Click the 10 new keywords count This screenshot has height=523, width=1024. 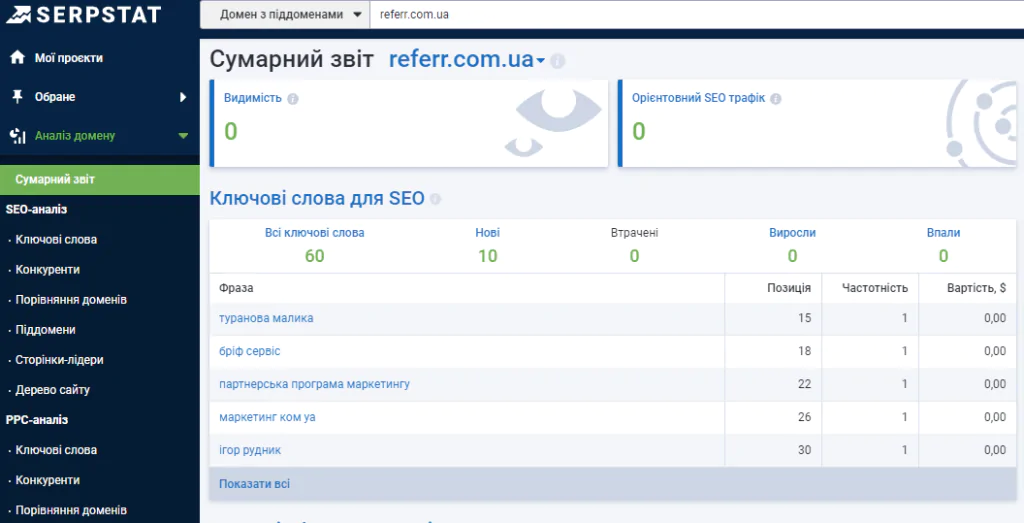(488, 256)
